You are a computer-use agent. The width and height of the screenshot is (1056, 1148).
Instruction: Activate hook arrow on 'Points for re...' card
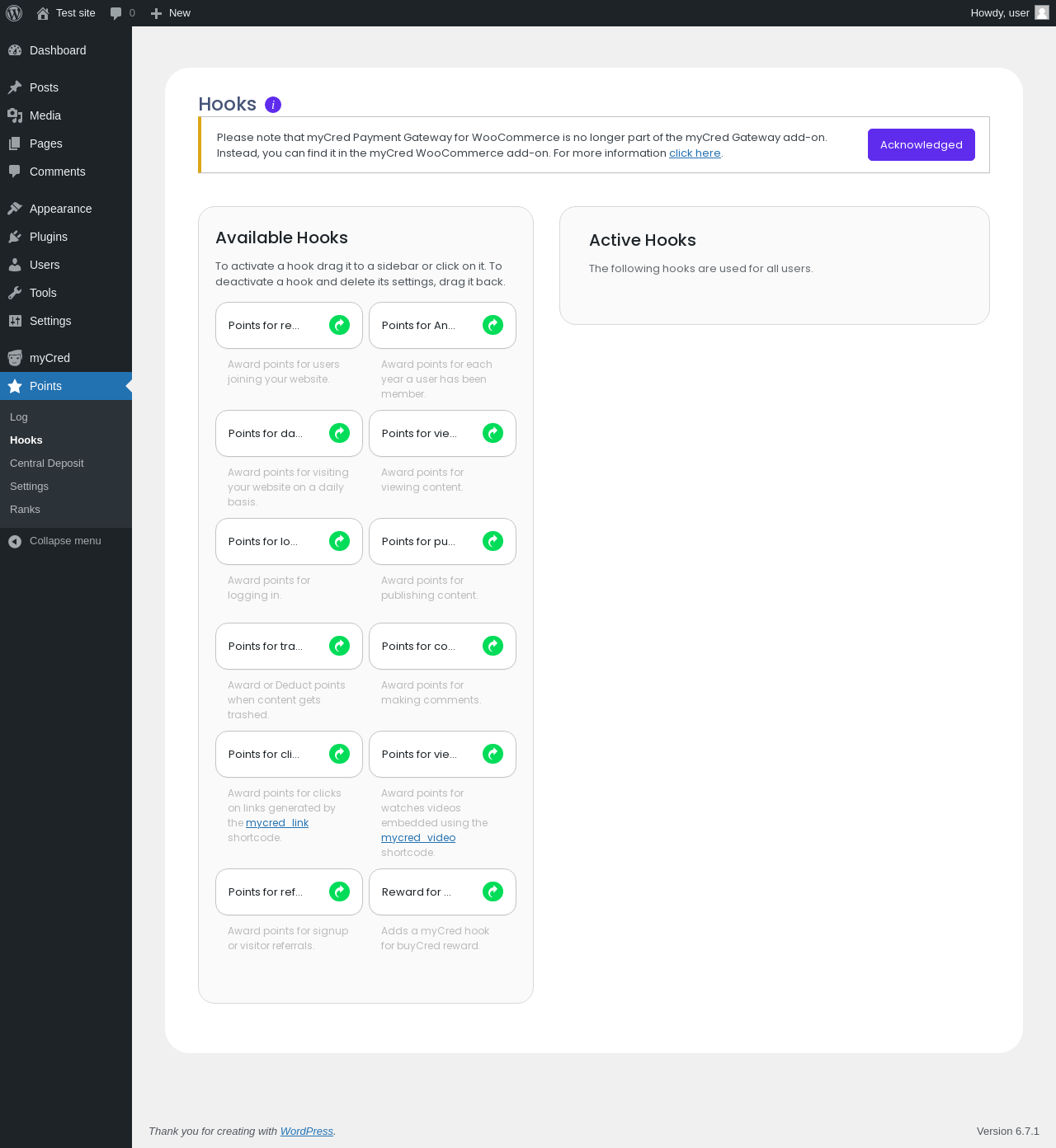click(x=339, y=325)
